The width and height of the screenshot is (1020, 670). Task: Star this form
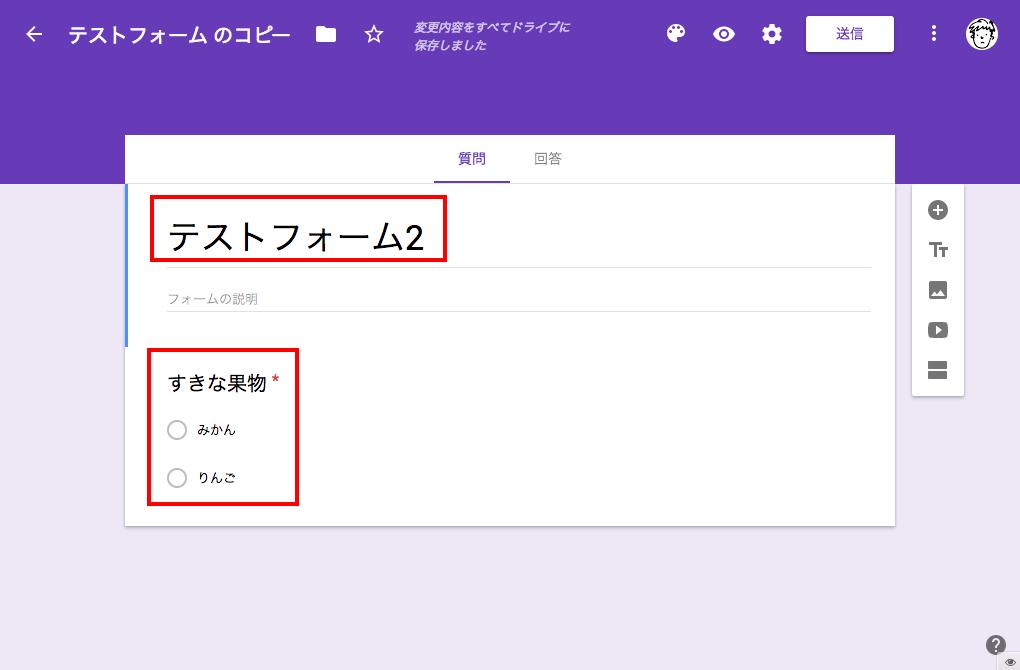pyautogui.click(x=373, y=34)
